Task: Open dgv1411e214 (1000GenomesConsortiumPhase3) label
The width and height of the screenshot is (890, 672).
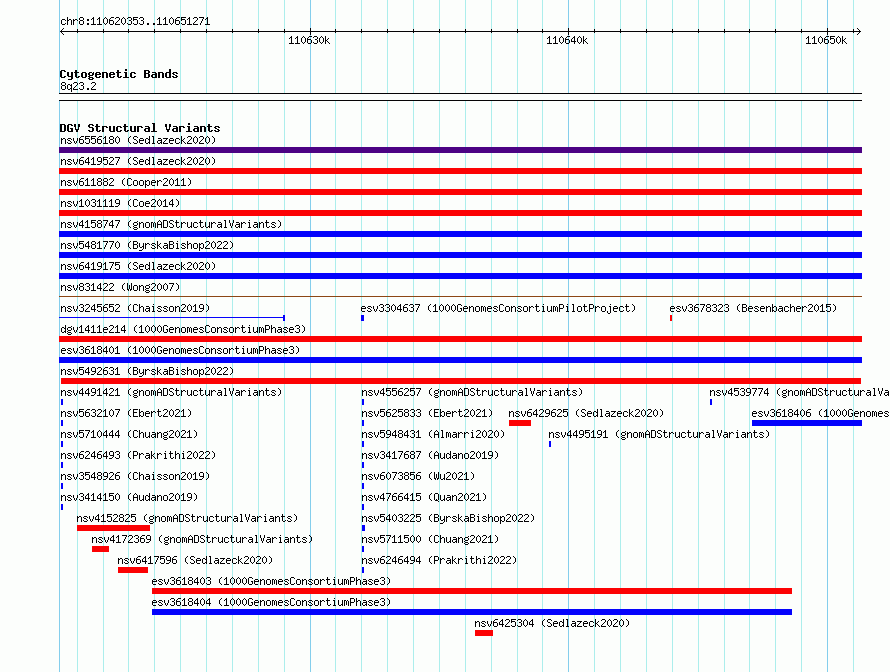Action: click(x=183, y=329)
